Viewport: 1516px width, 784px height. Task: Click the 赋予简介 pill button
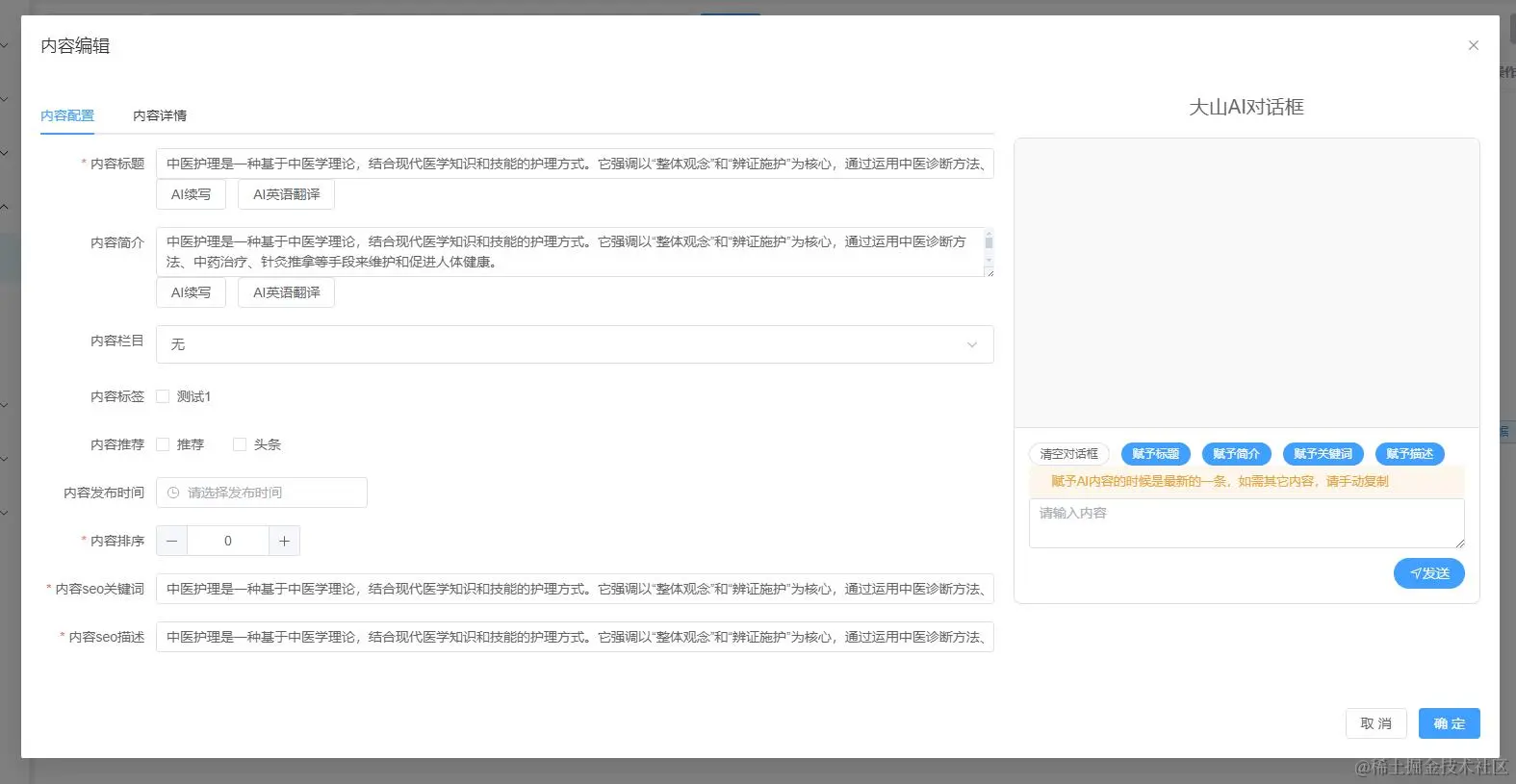pyautogui.click(x=1237, y=454)
